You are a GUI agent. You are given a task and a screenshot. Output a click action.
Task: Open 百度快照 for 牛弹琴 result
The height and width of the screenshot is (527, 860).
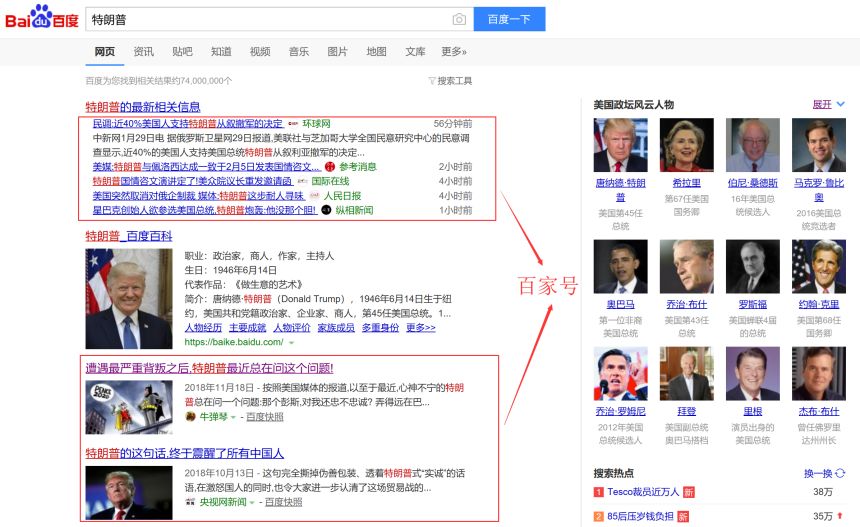click(264, 417)
